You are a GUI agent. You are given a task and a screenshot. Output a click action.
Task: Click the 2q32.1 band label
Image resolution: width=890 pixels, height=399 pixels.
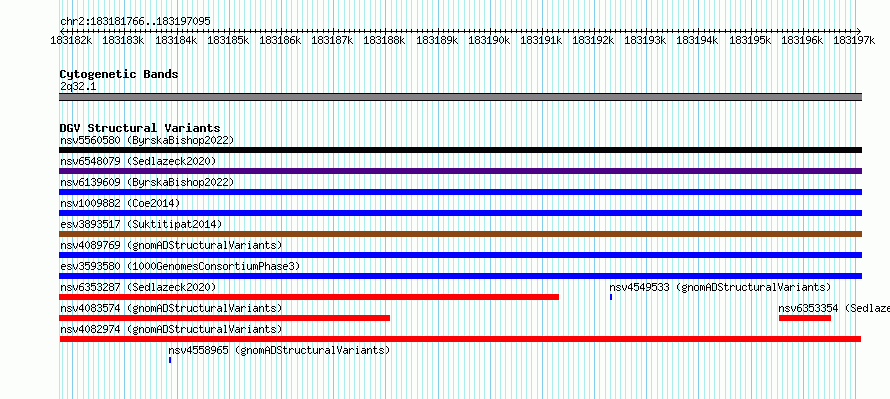(78, 86)
